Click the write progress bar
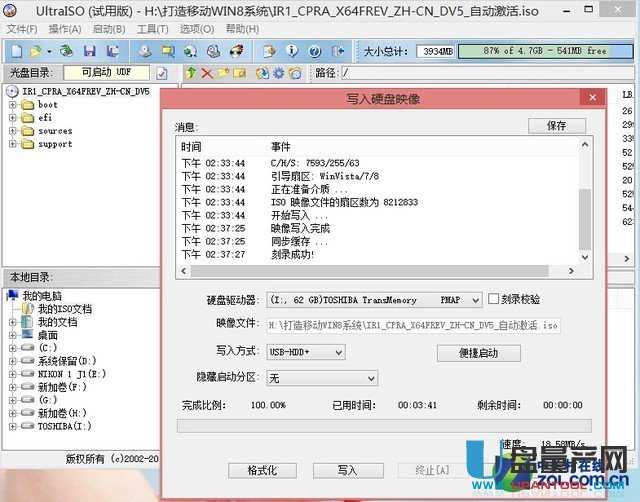This screenshot has height=502, width=640. click(x=384, y=426)
